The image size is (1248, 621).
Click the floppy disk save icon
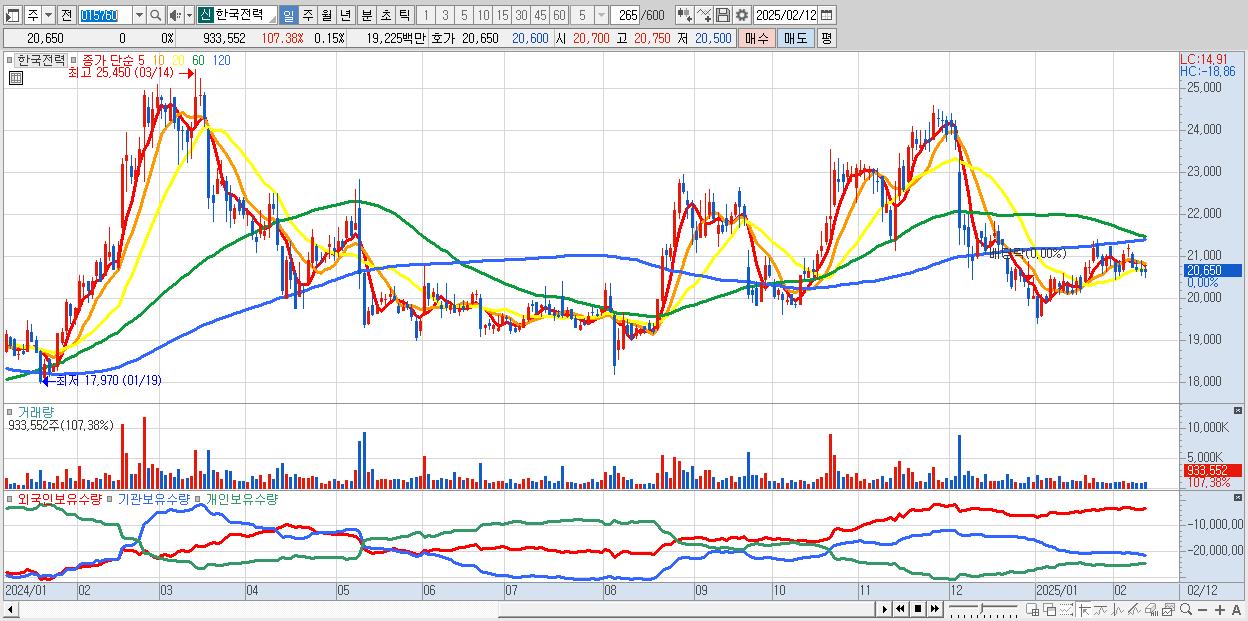pyautogui.click(x=723, y=15)
